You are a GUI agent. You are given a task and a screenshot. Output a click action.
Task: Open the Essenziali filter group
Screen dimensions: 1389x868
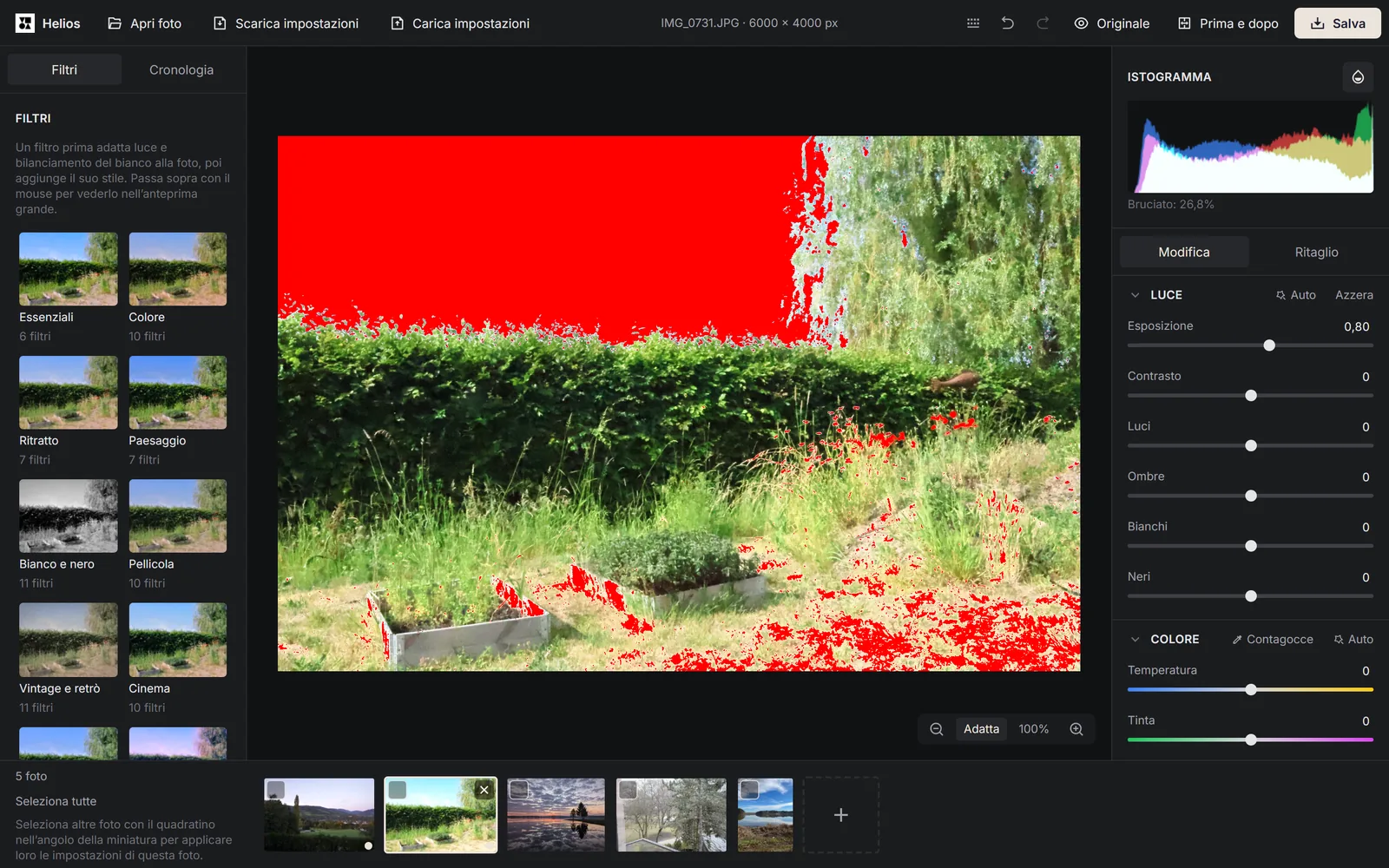point(69,288)
